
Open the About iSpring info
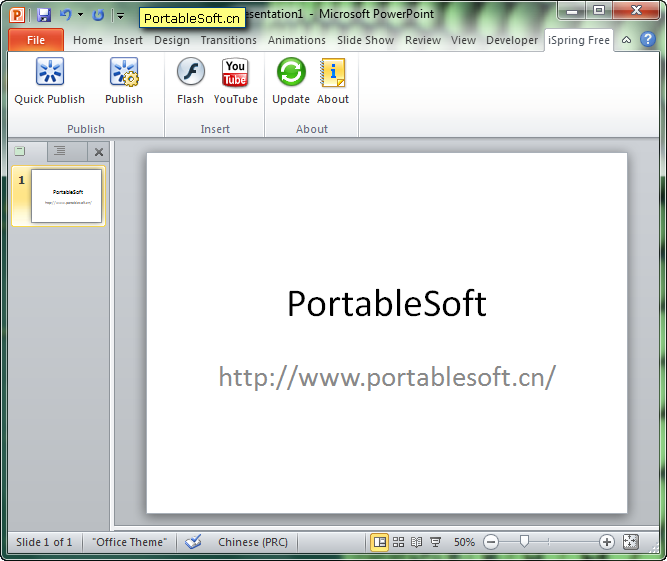[333, 81]
